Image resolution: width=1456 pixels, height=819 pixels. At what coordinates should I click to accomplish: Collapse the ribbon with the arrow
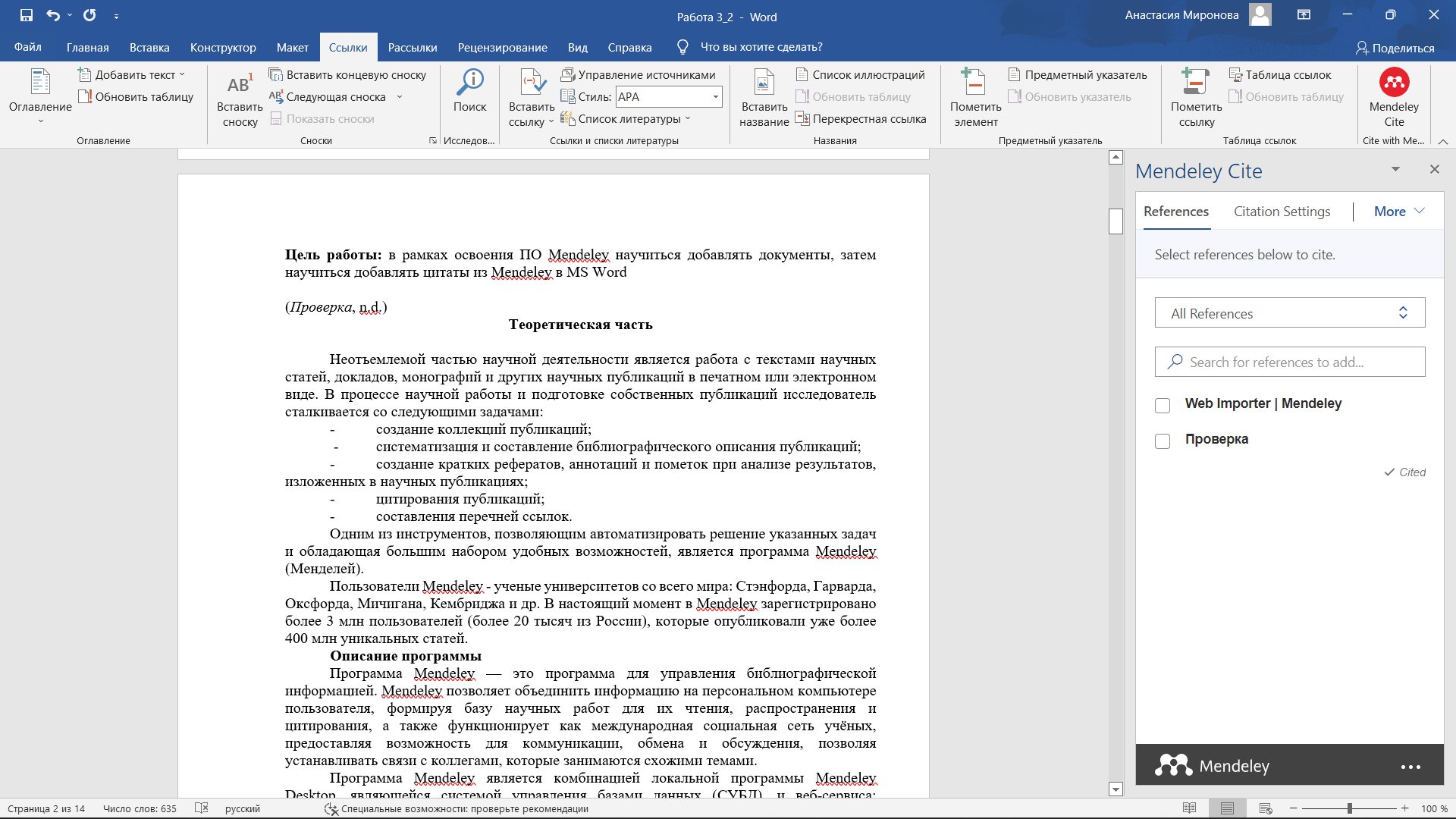(x=1443, y=141)
